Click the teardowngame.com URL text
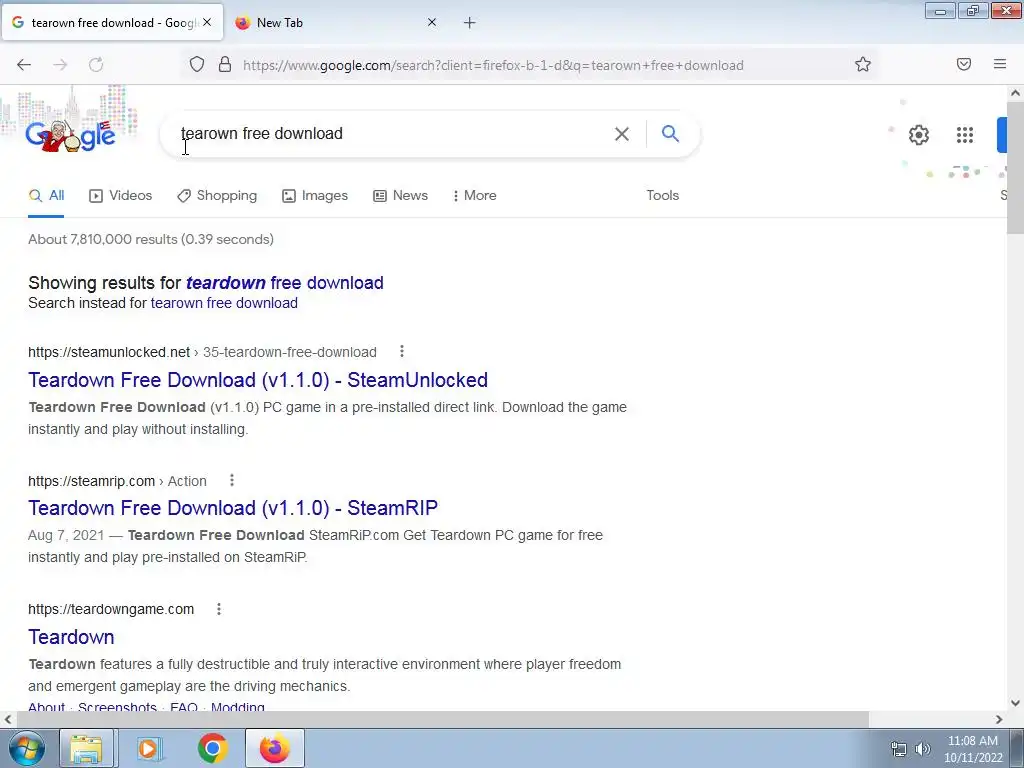 pos(111,609)
